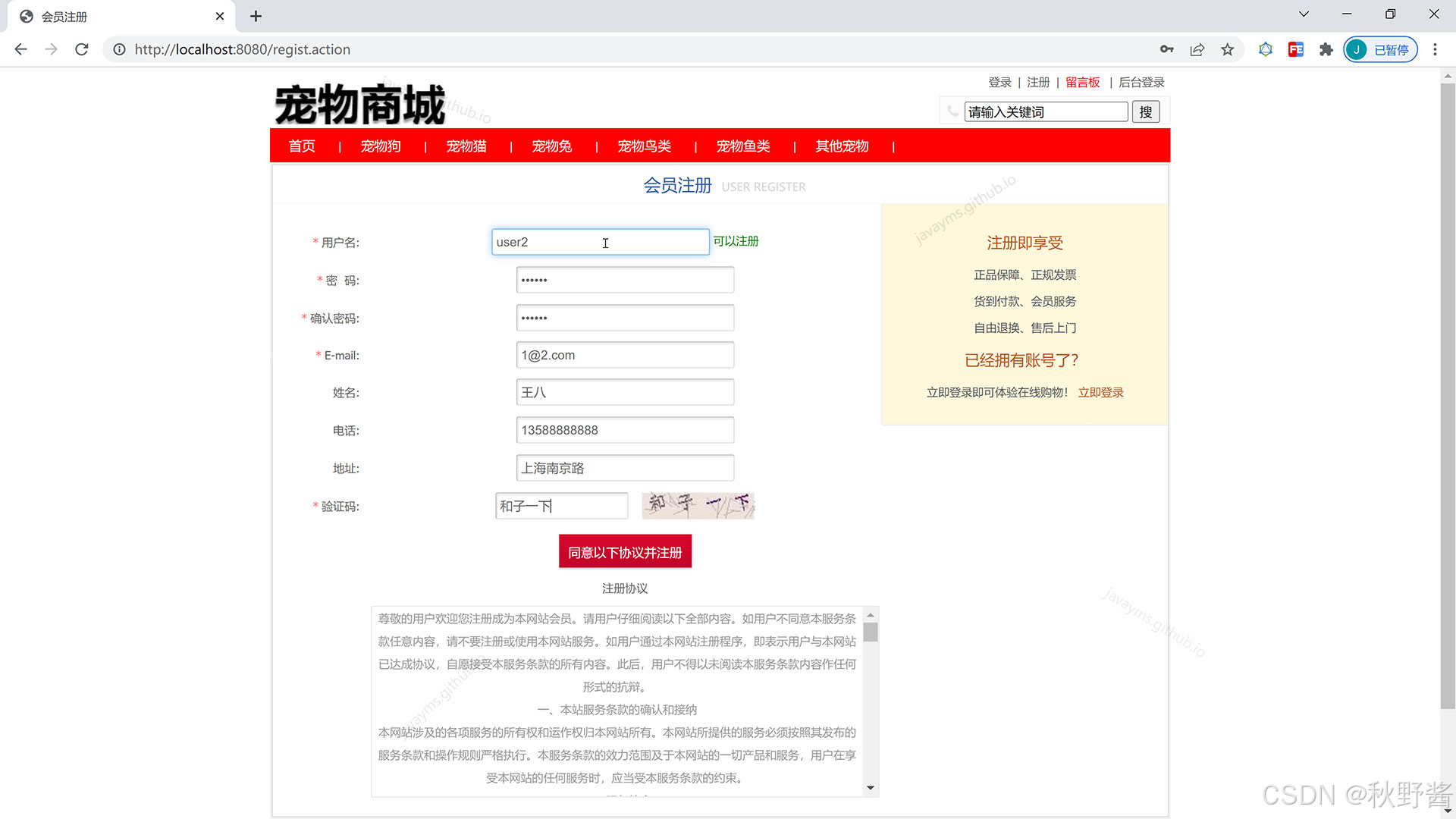Viewport: 1456px width, 819px height.
Task: Click the back navigation arrow
Action: (20, 49)
